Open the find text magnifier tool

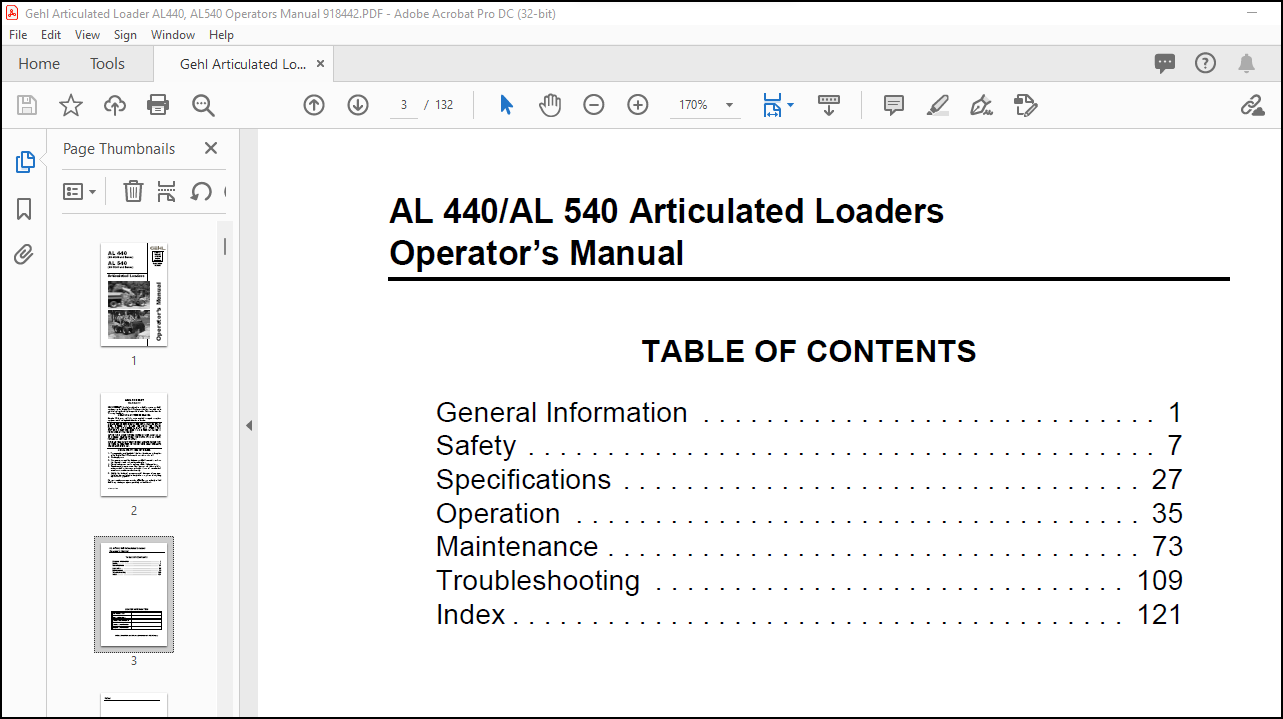pos(203,105)
